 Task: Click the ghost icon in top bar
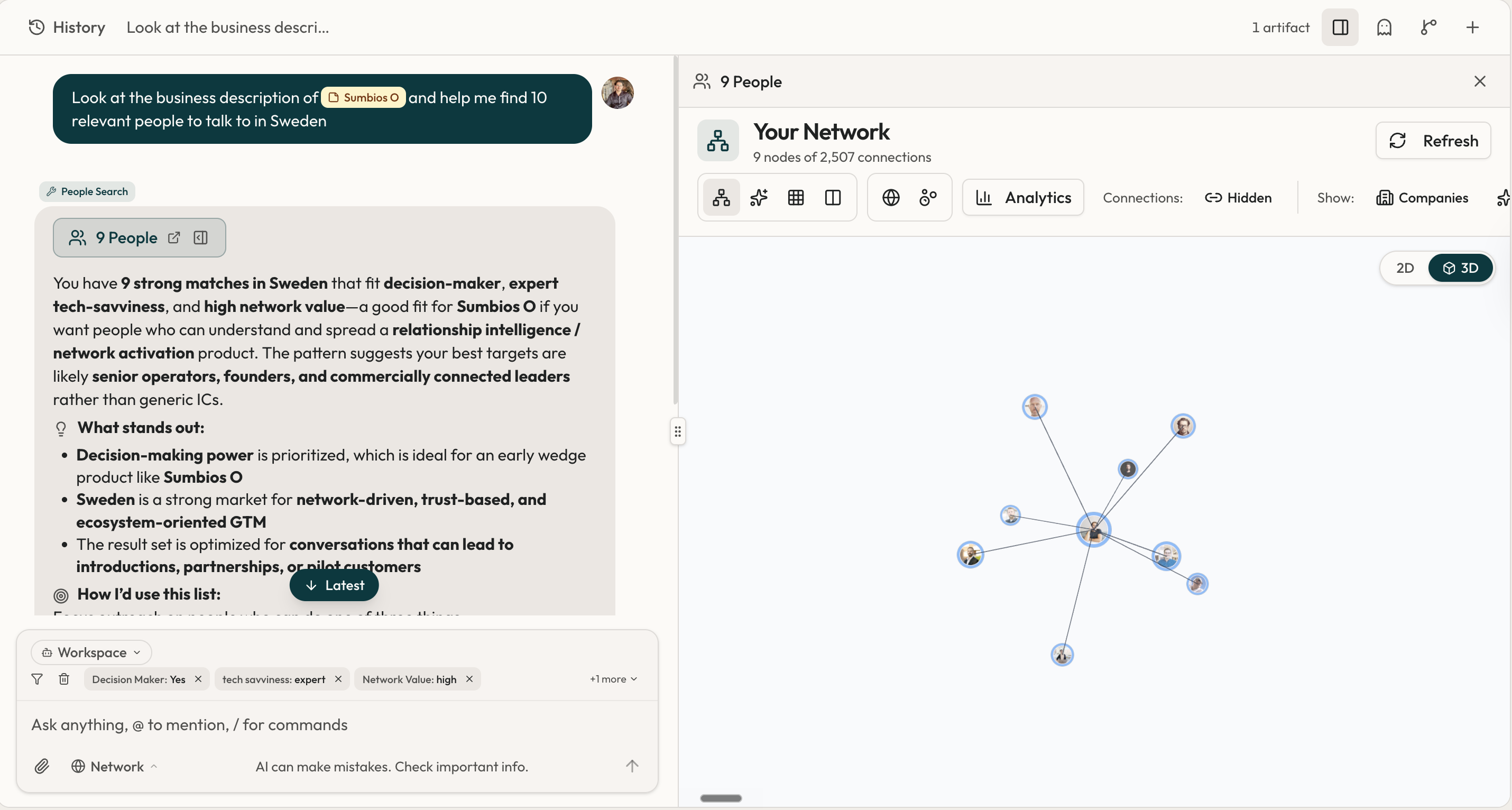[1384, 27]
